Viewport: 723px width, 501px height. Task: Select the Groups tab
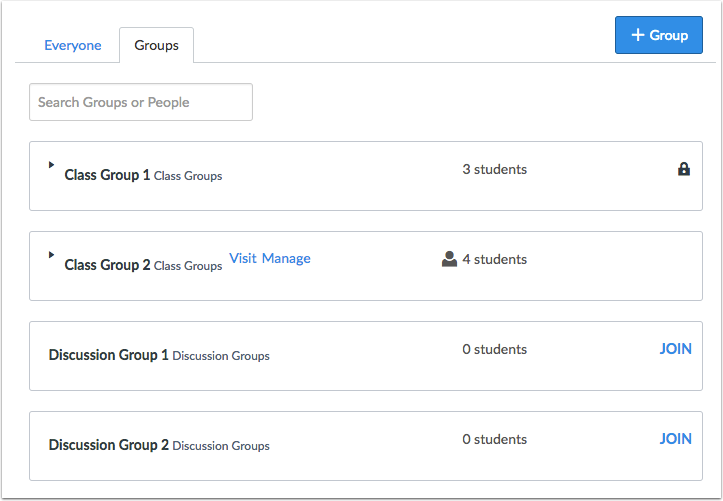coord(156,45)
